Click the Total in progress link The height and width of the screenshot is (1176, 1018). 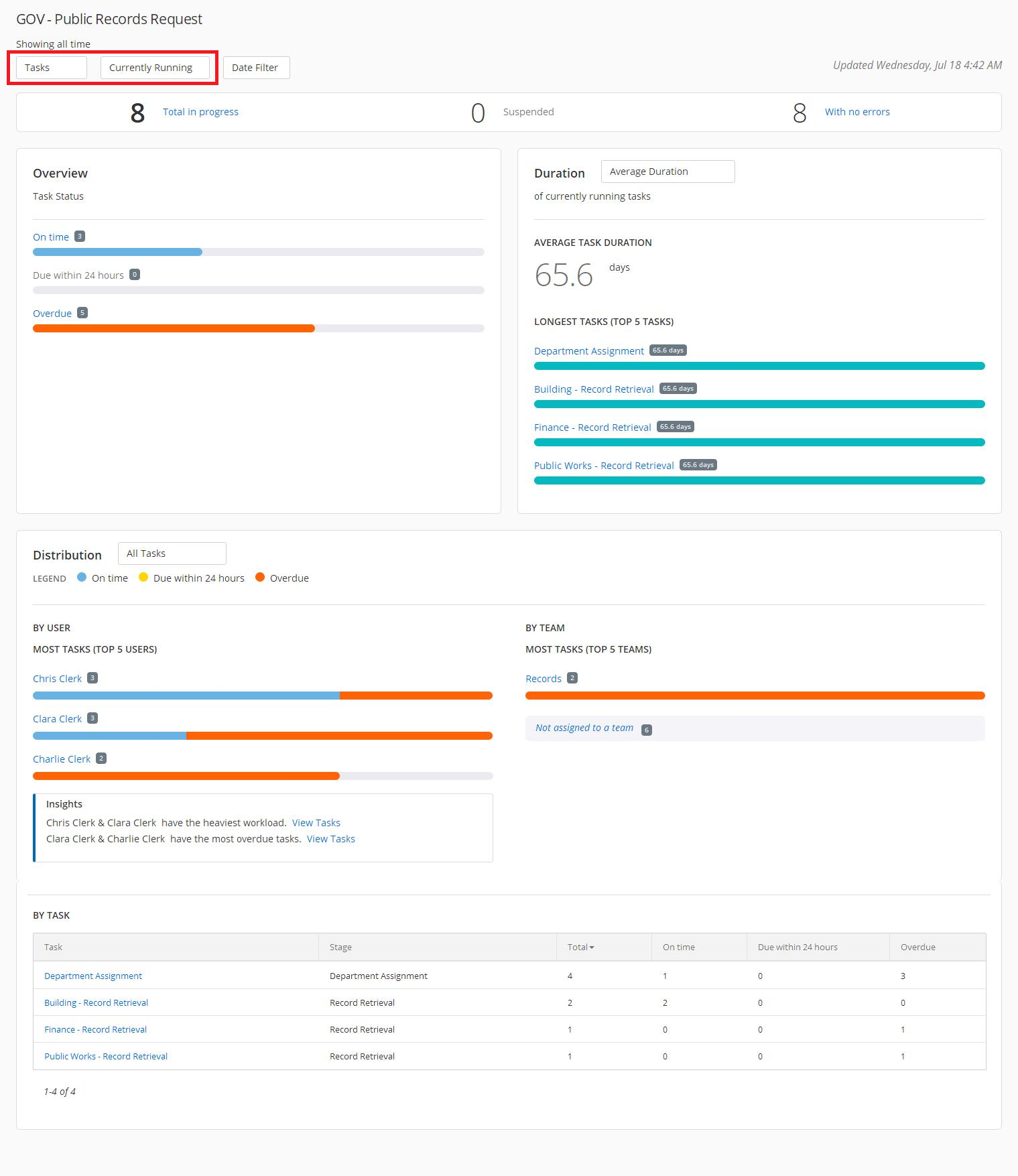click(x=200, y=112)
